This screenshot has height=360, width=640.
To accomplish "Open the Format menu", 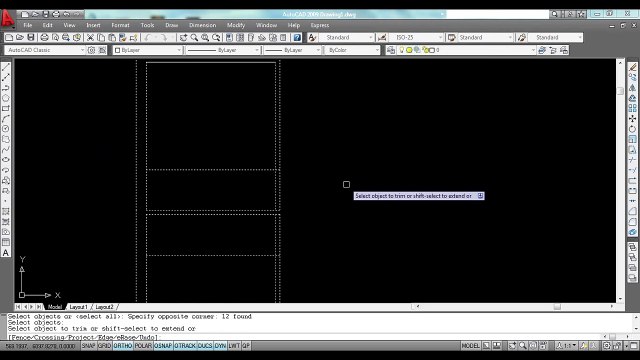I will 120,25.
